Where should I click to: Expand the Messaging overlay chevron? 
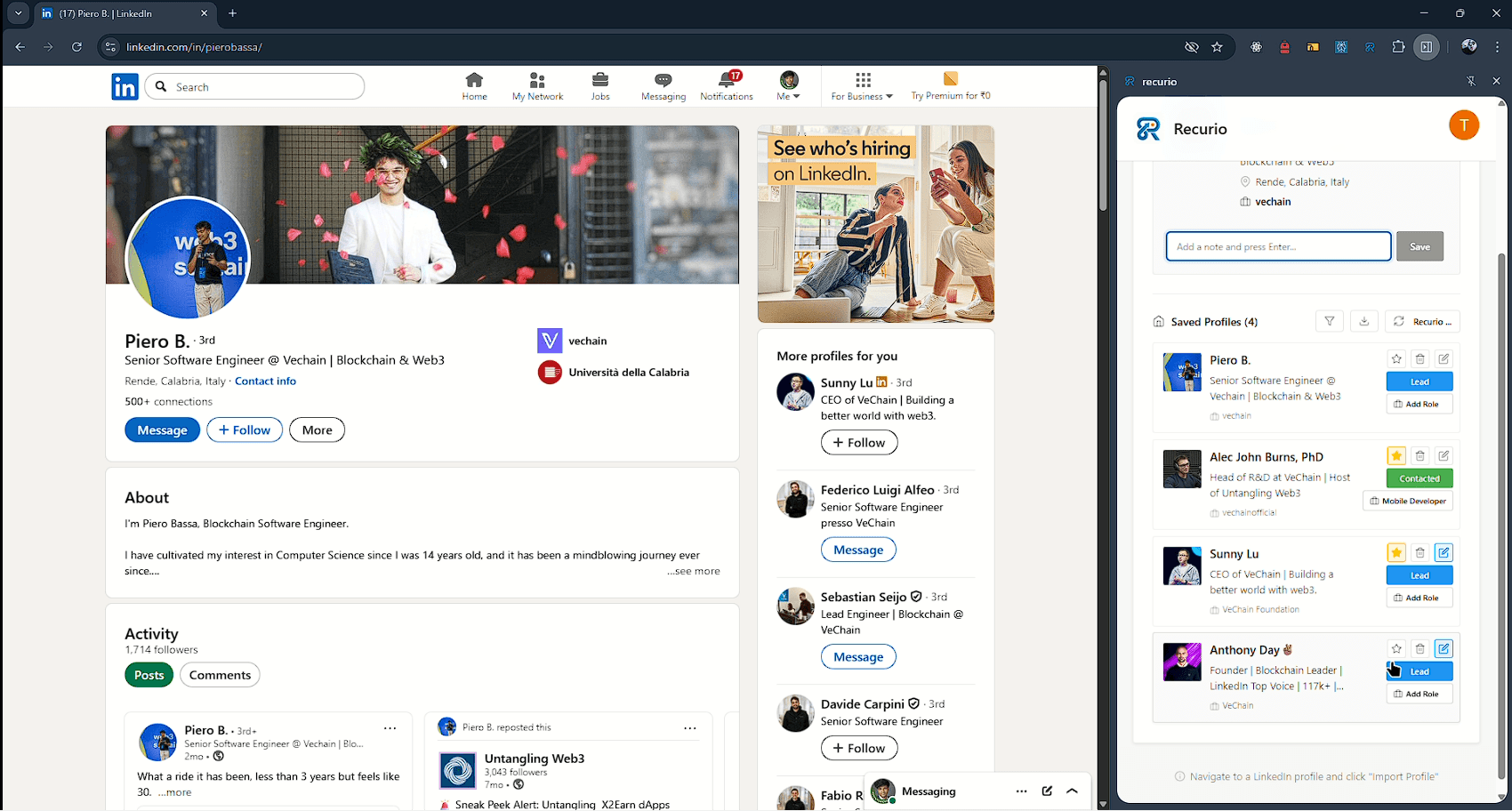pos(1072,791)
